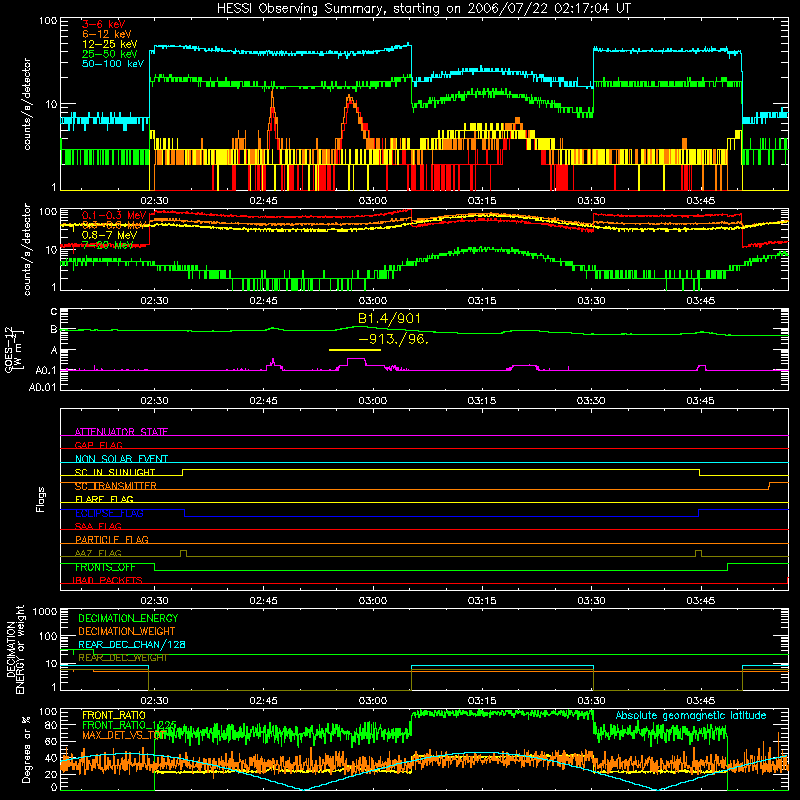Click the Degrees or % axis title
Viewport: 800px width, 800px height.
pyautogui.click(x=26, y=749)
